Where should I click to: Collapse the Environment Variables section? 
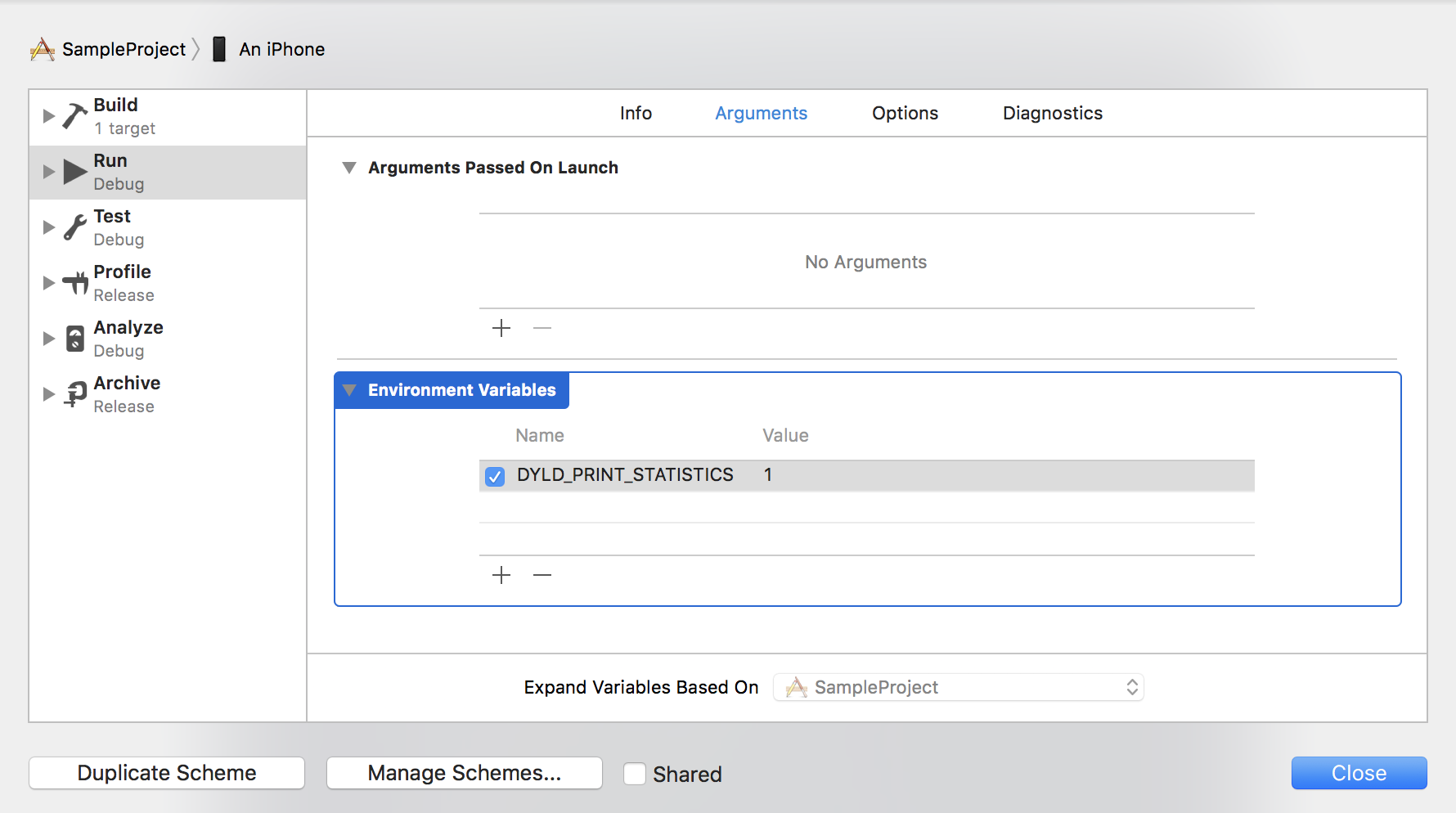point(350,390)
